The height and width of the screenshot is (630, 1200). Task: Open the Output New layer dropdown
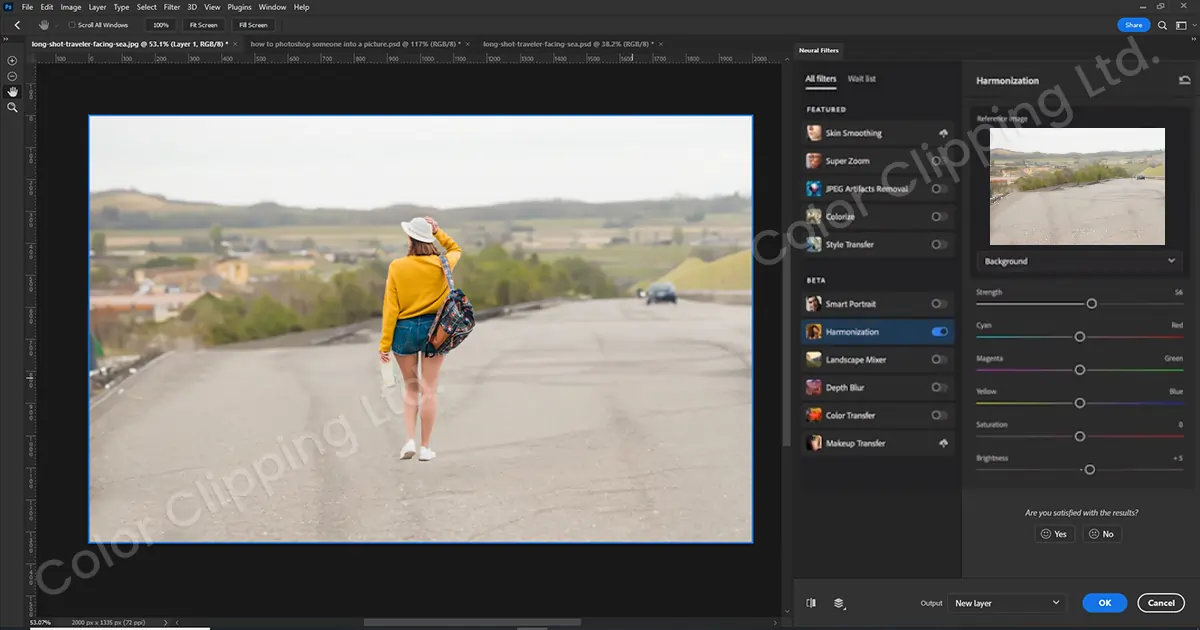(1007, 603)
